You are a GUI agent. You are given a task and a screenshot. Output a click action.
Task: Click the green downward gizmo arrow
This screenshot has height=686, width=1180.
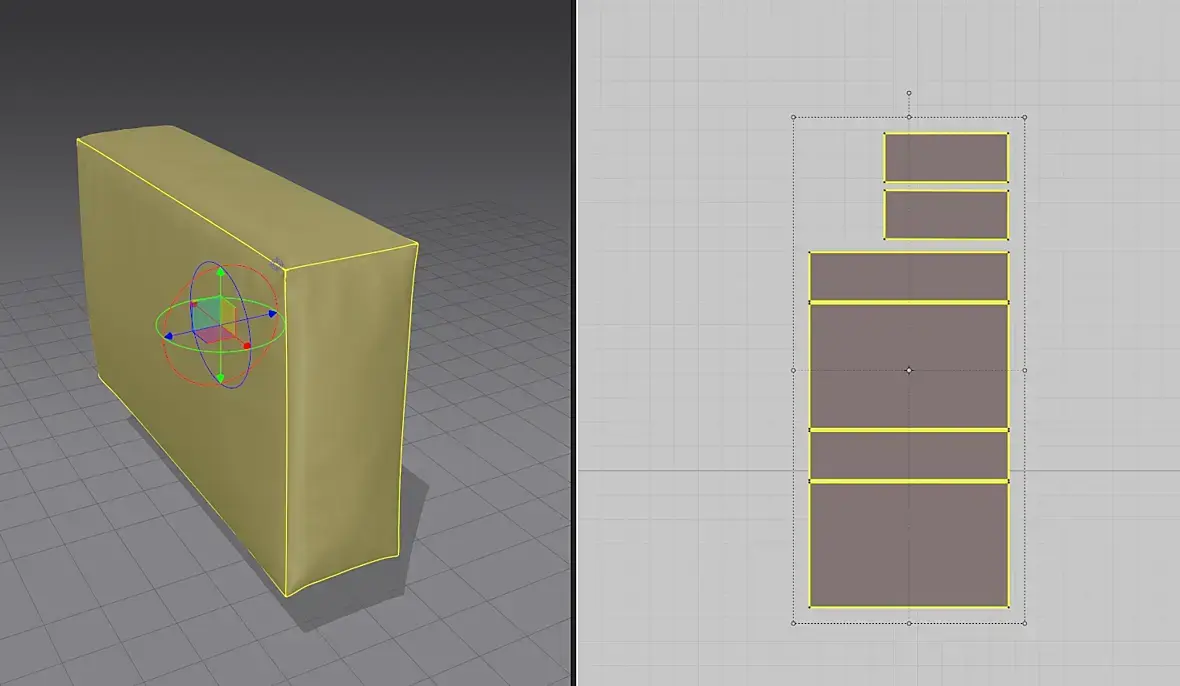point(220,378)
